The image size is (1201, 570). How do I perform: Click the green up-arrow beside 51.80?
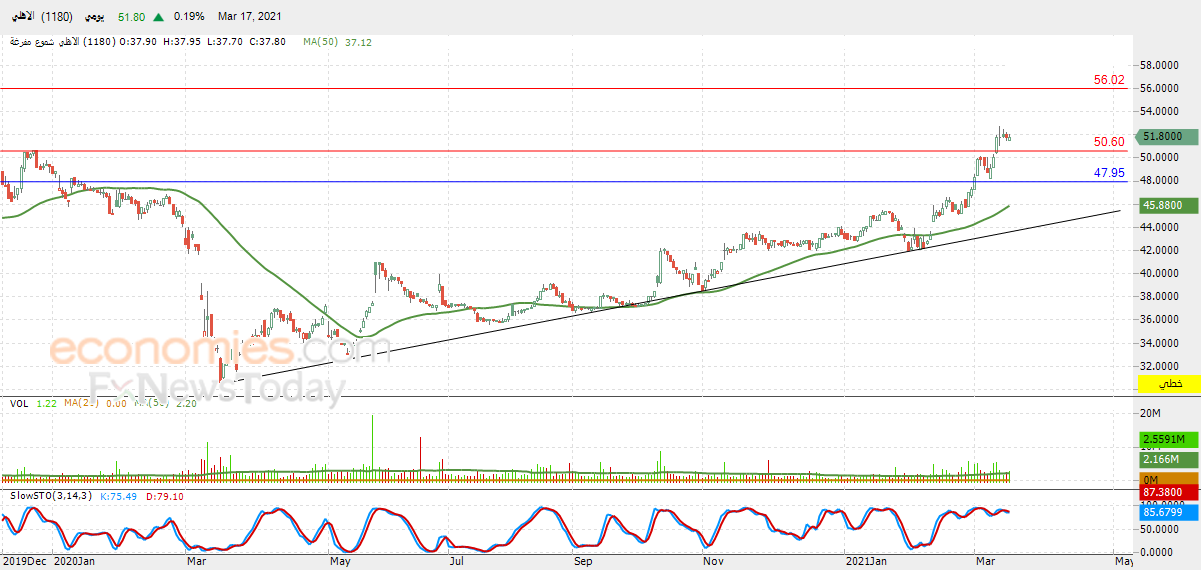(x=159, y=17)
